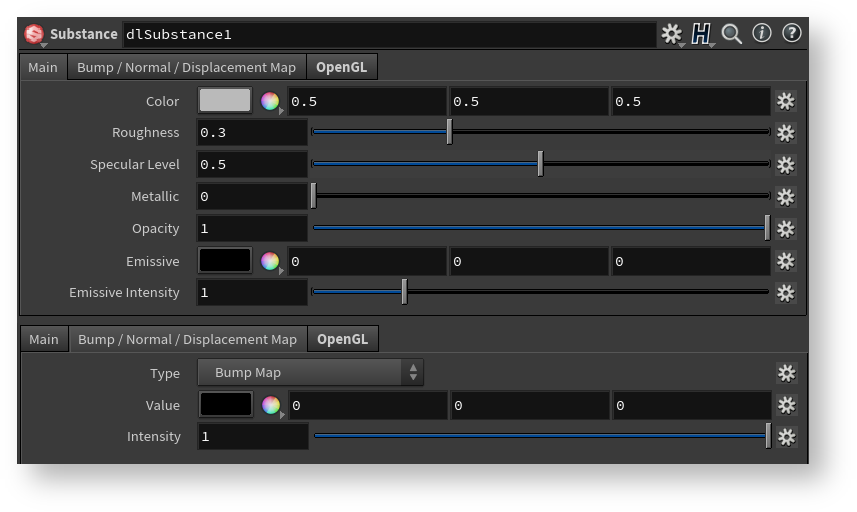Select the upper Bump / Normal / Displacement Map tab
857x512 pixels.
pyautogui.click(x=187, y=67)
